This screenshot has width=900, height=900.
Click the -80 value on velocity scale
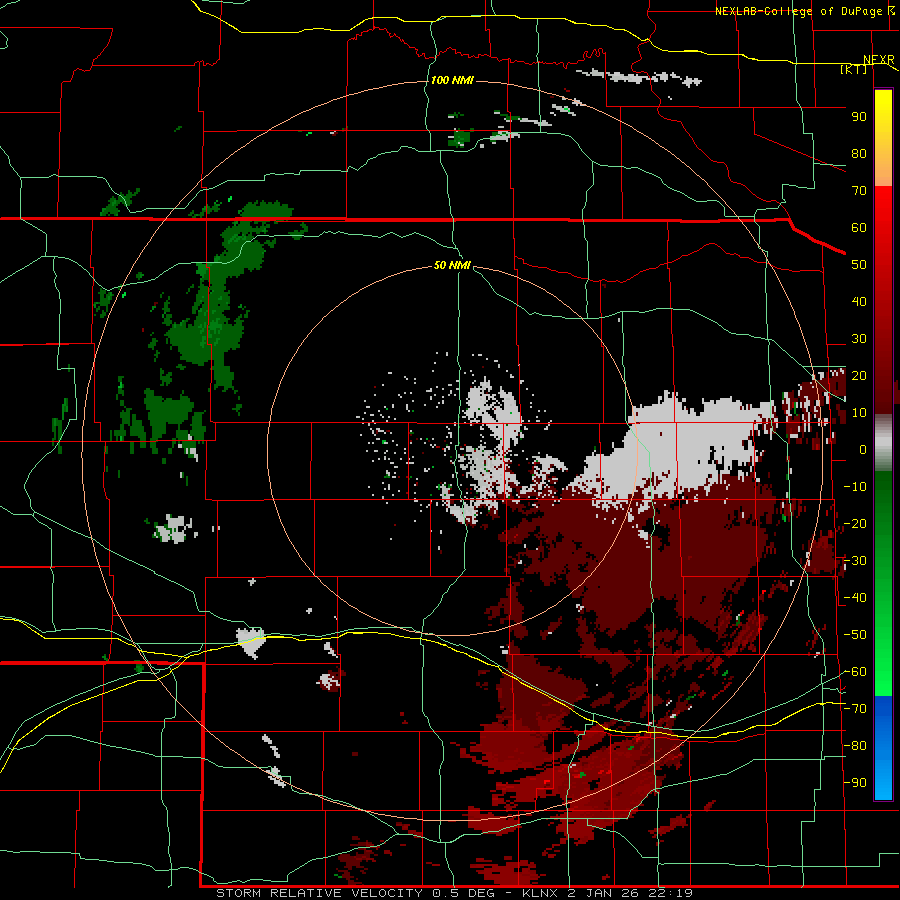[x=855, y=746]
